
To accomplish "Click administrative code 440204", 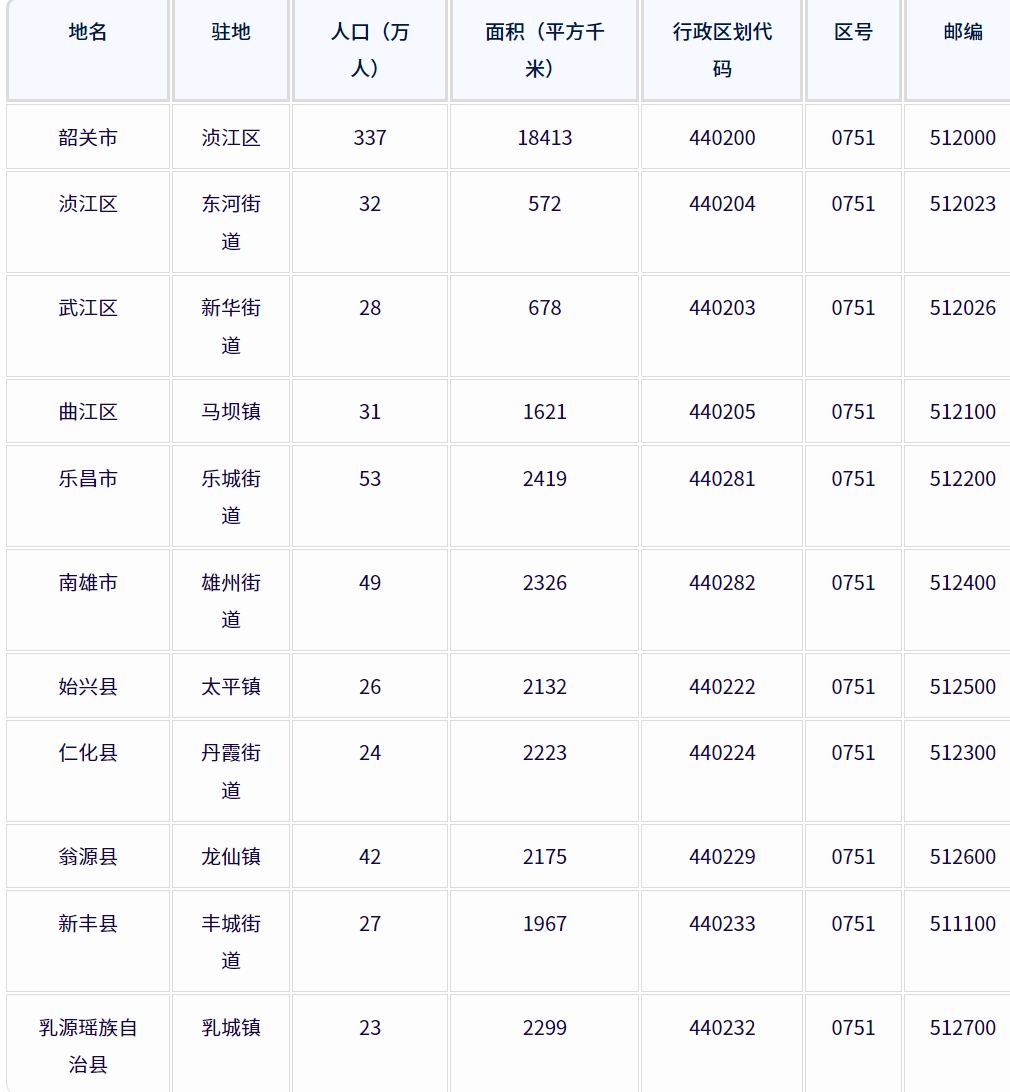I will (722, 204).
